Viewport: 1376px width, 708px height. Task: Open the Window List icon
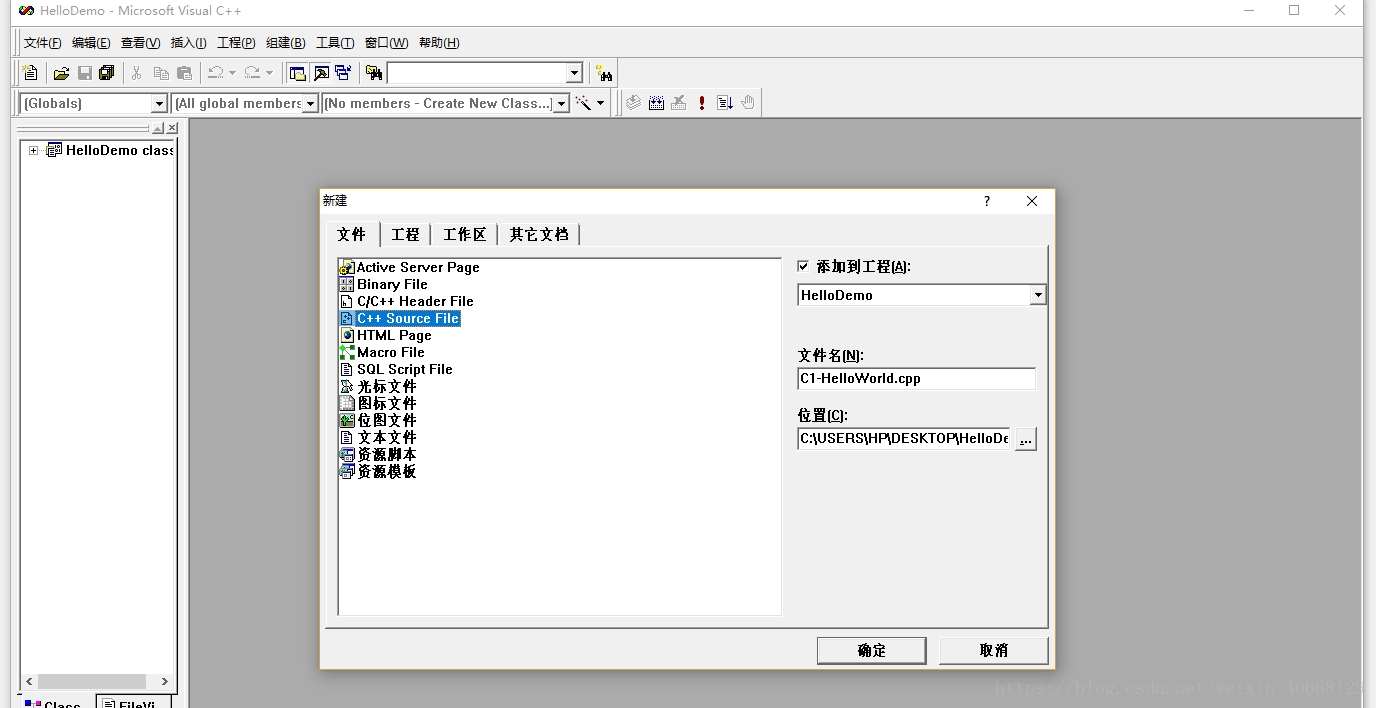click(x=343, y=73)
